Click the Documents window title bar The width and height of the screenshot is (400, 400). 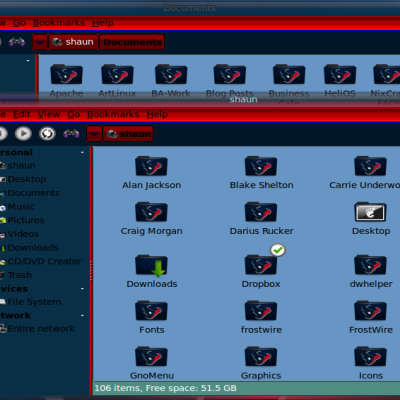[x=200, y=8]
